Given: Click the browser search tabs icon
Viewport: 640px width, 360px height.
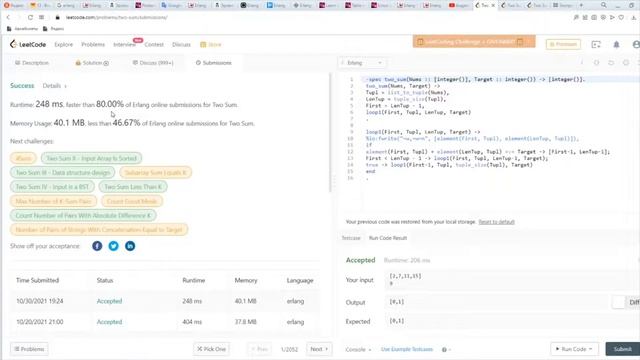Looking at the screenshot, I should [x=604, y=5].
